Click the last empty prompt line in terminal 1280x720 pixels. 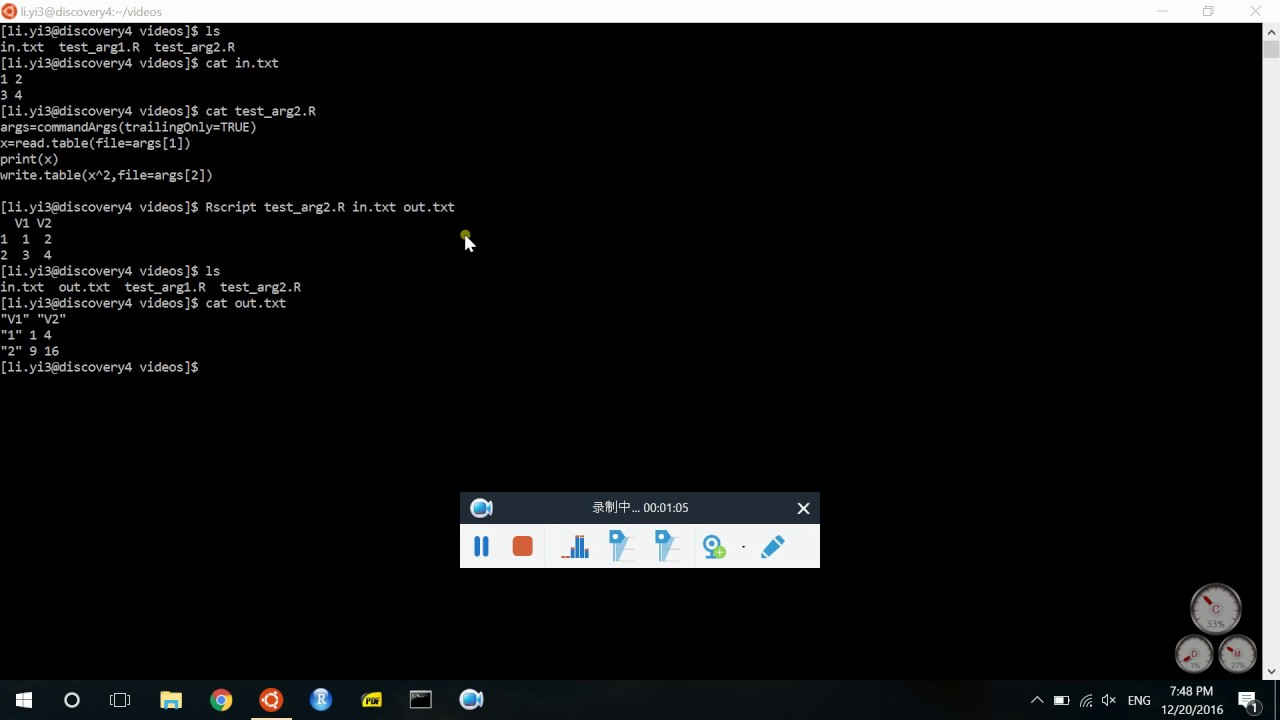coord(100,367)
